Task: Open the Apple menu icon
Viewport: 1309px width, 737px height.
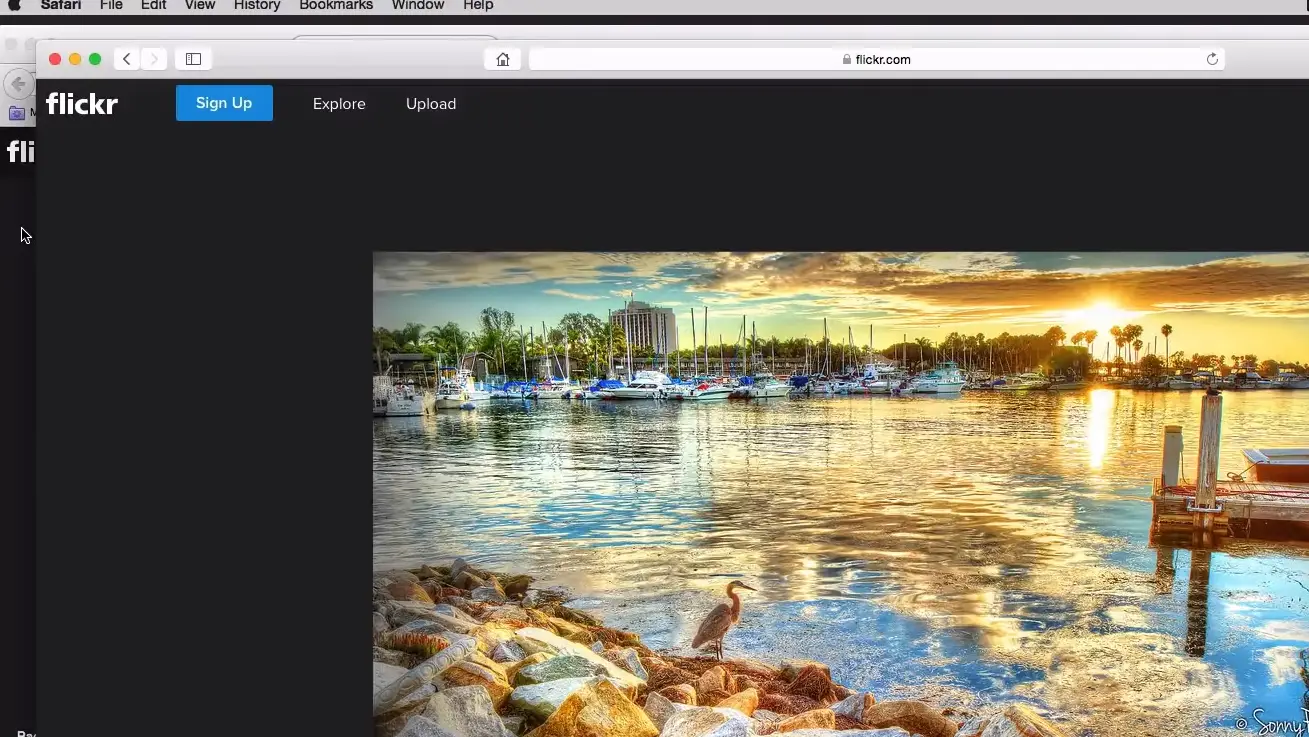Action: [x=13, y=6]
